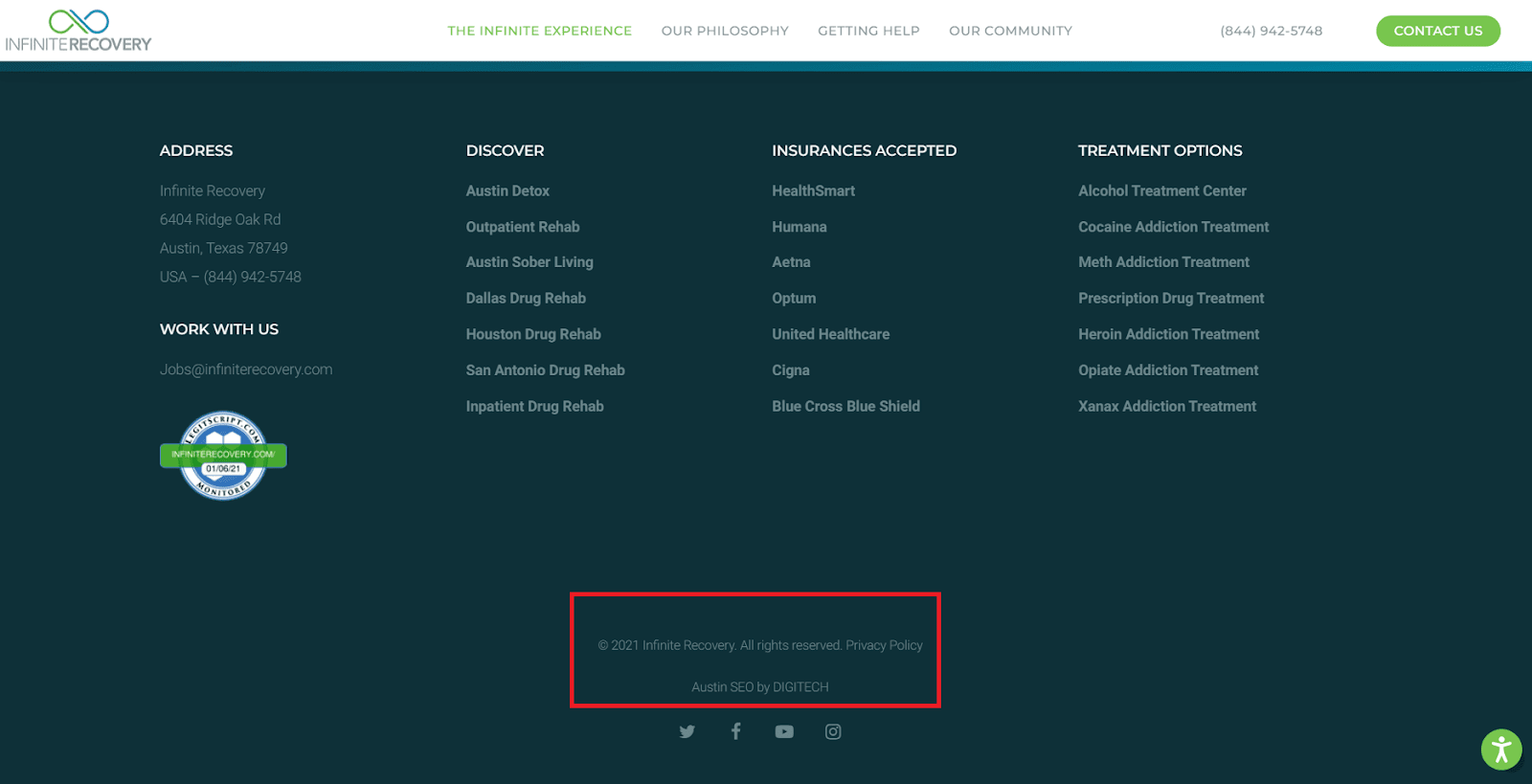Viewport: 1532px width, 784px height.
Task: Visit the Cocaine Addiction Treatment link
Action: [1173, 227]
